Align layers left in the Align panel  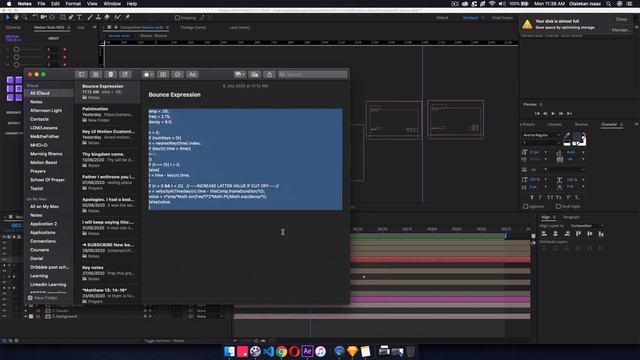pos(544,234)
